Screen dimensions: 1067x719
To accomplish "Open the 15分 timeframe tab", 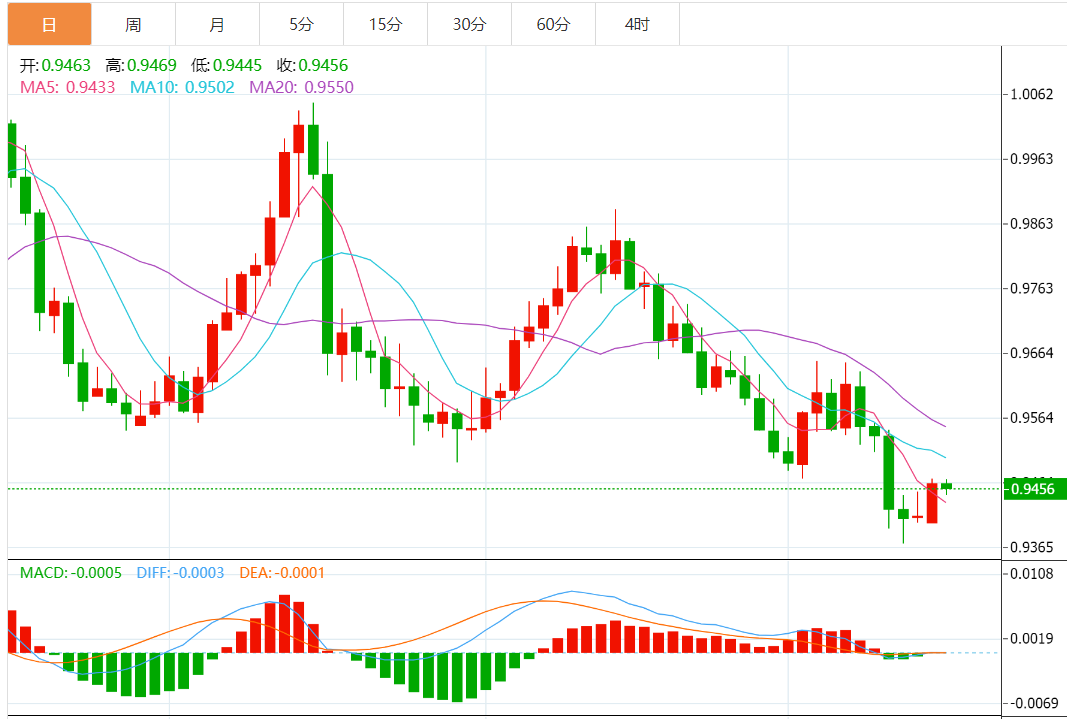I will click(385, 25).
